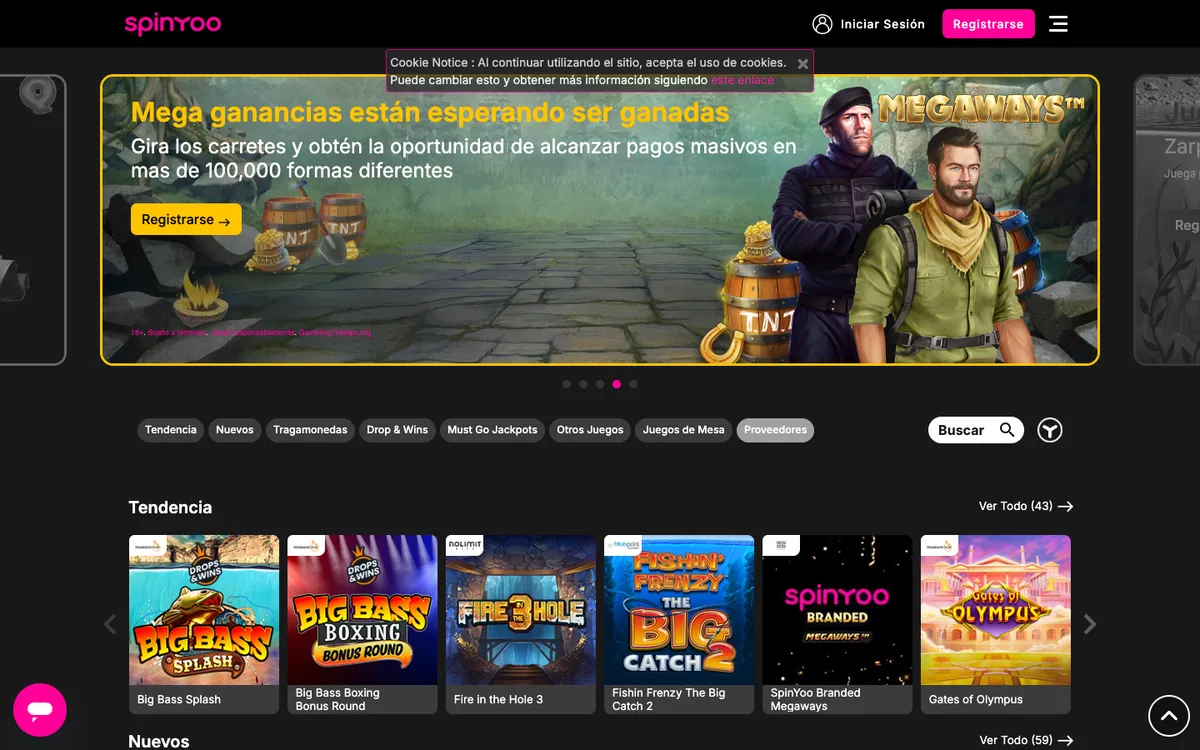Select the Drop & Wins tab
This screenshot has height=750, width=1200.
pyautogui.click(x=397, y=430)
